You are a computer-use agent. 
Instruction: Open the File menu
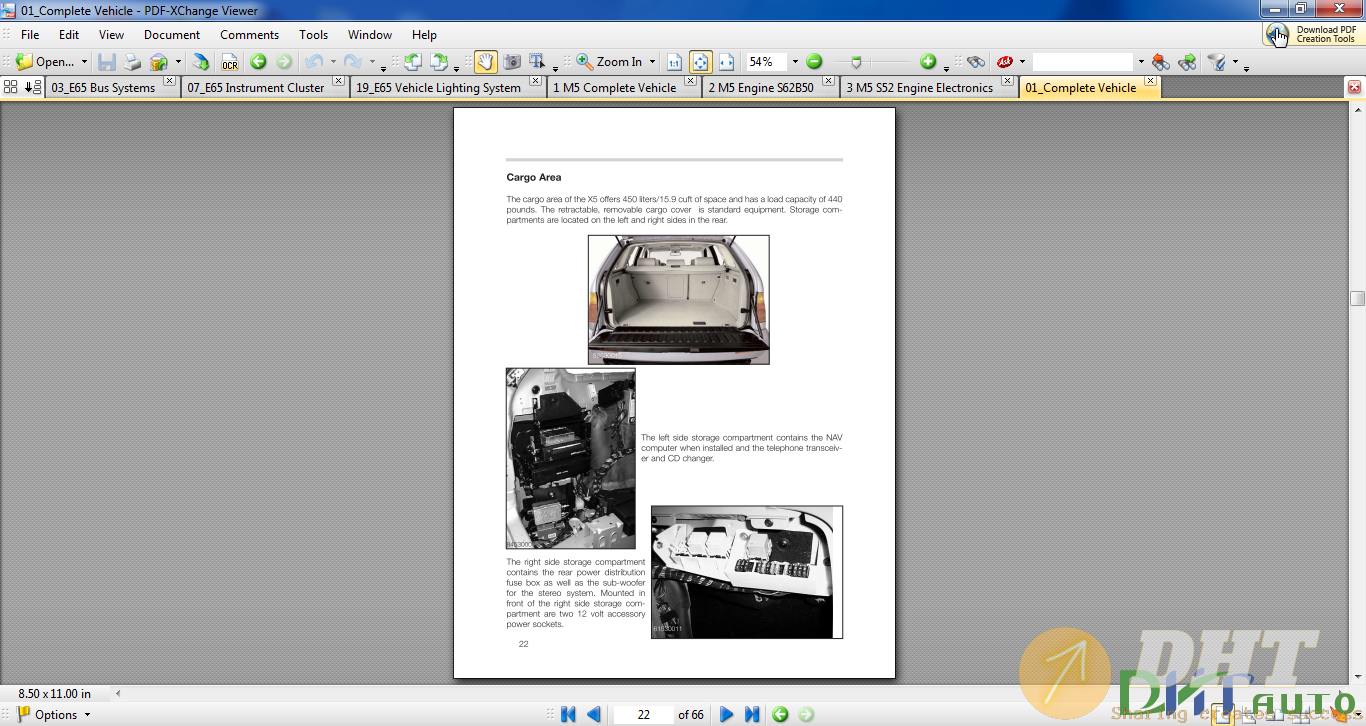30,35
